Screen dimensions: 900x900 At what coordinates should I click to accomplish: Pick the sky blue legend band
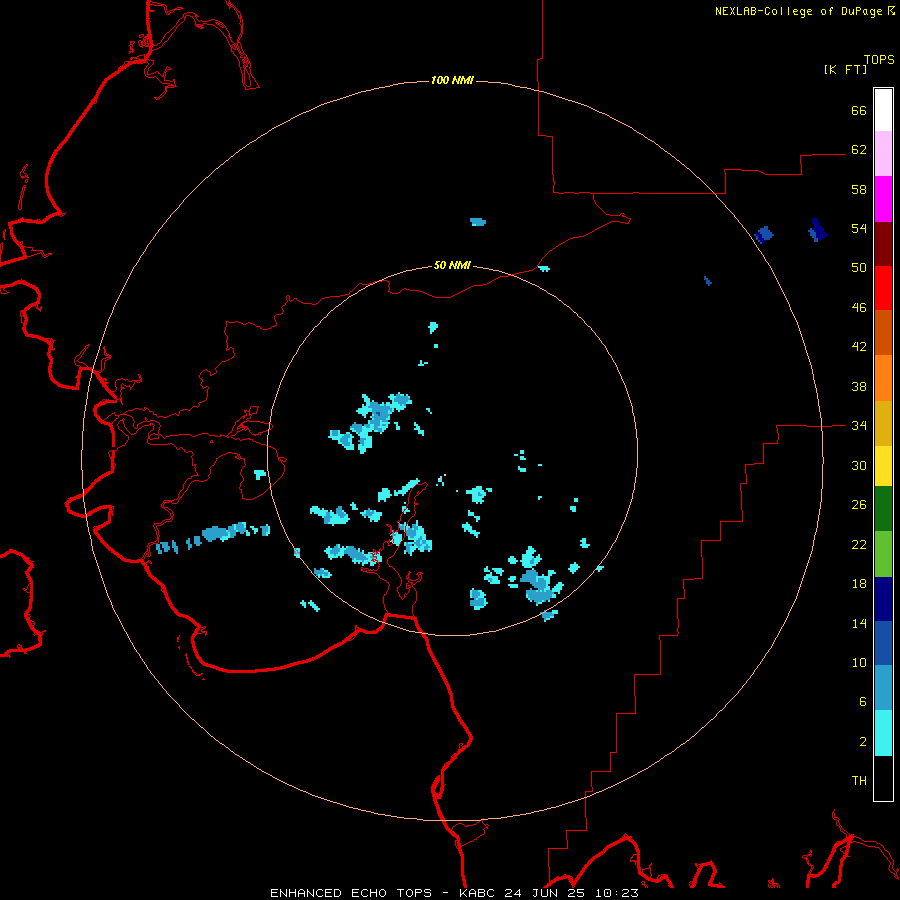pyautogui.click(x=883, y=688)
